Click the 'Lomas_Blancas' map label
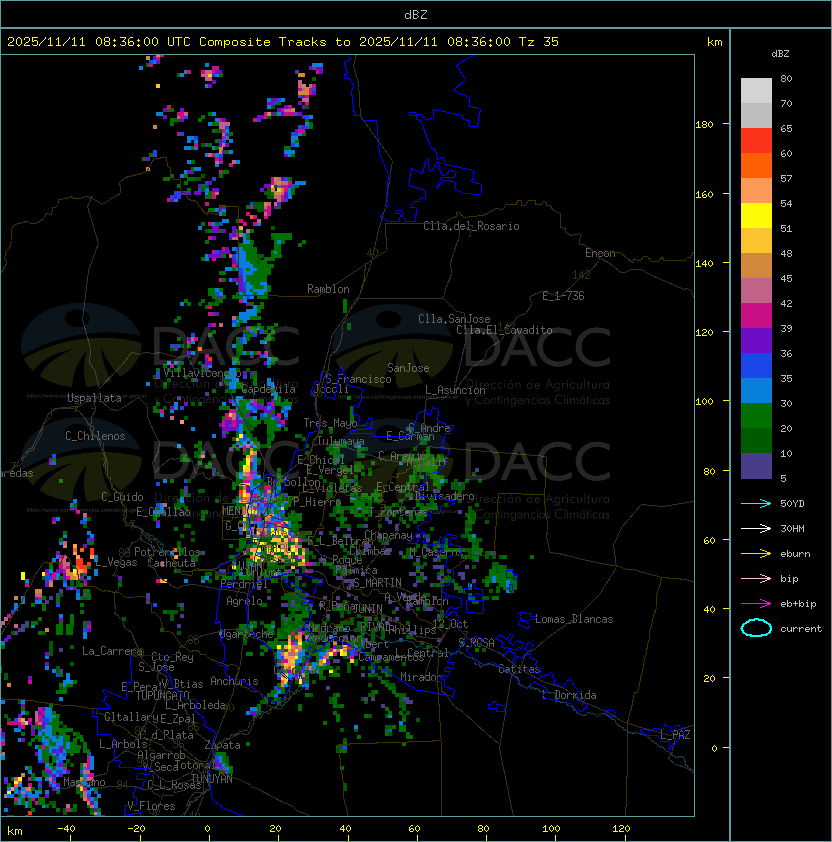Viewport: 832px width, 842px height. (574, 619)
